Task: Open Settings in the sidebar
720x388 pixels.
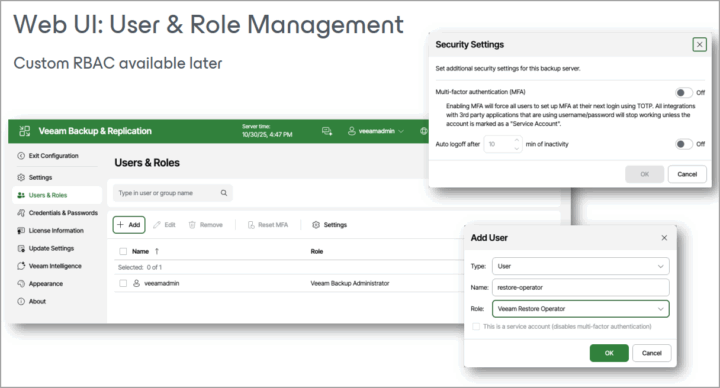Action: click(35, 177)
